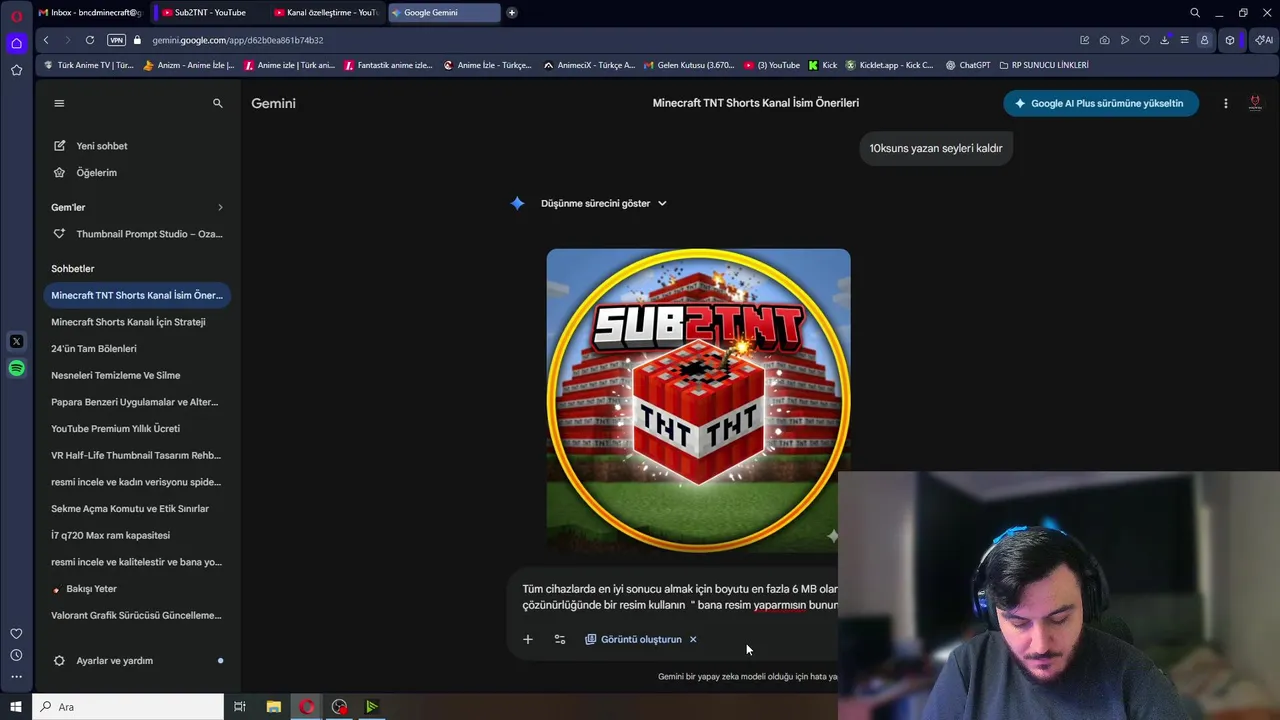The image size is (1280, 720).
Task: Open the generated SUB2TNT logo image
Action: [x=699, y=401]
